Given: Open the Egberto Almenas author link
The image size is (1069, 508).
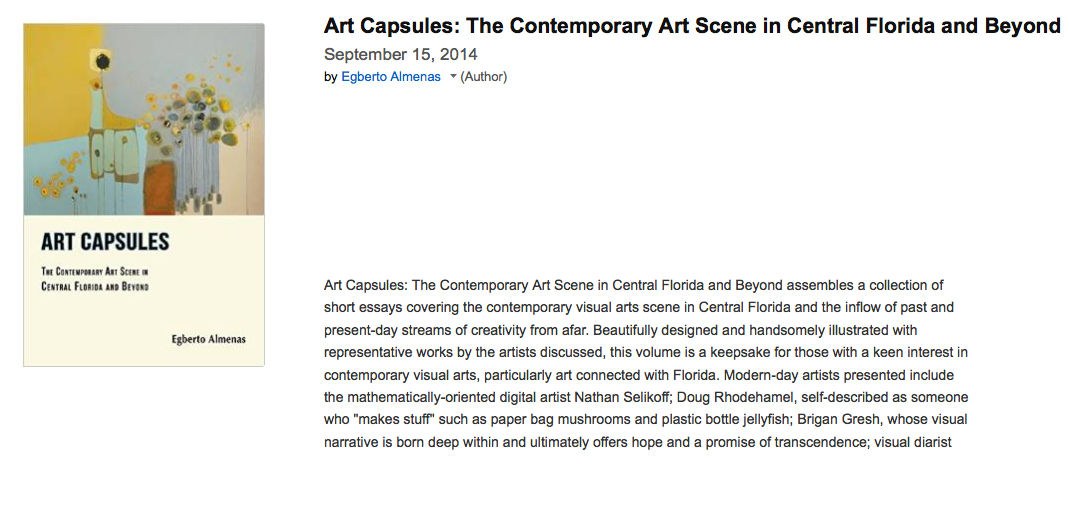Looking at the screenshot, I should 391,77.
